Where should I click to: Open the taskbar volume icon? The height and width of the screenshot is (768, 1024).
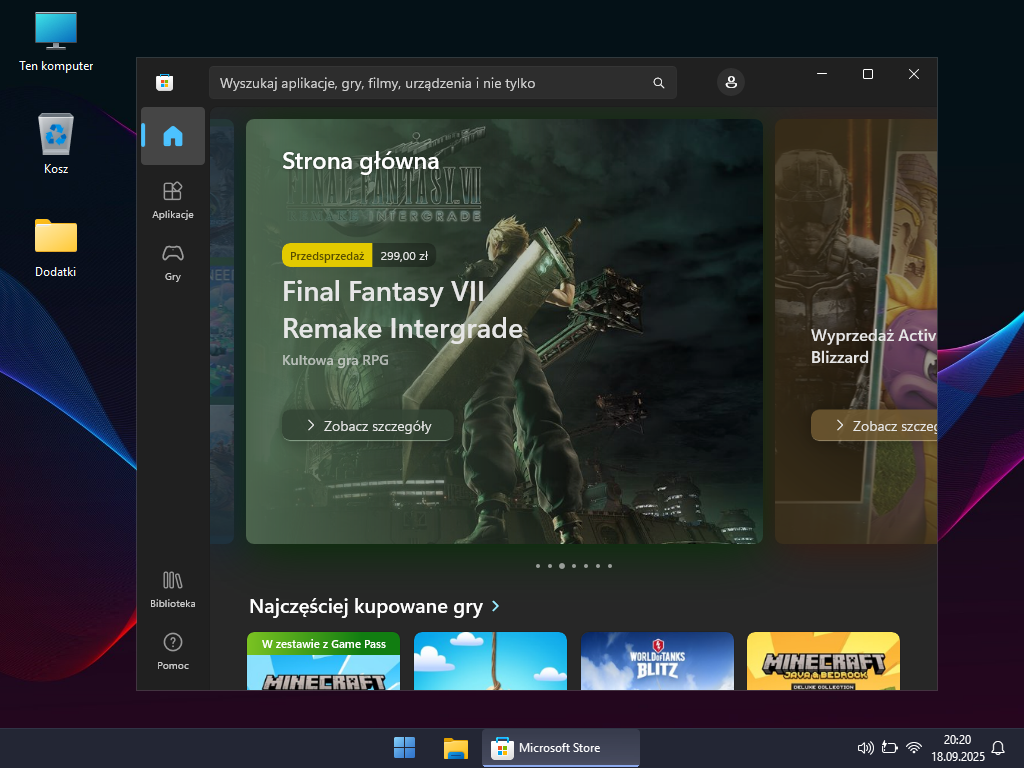click(x=866, y=747)
